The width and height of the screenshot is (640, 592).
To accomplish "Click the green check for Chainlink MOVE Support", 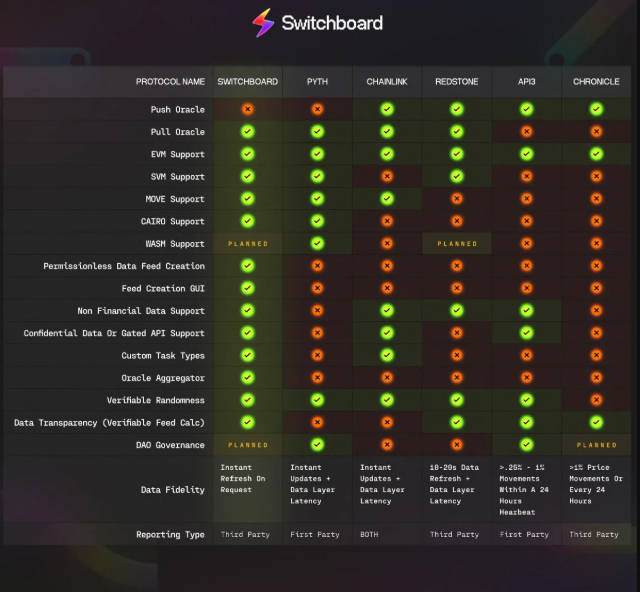I will point(387,199).
